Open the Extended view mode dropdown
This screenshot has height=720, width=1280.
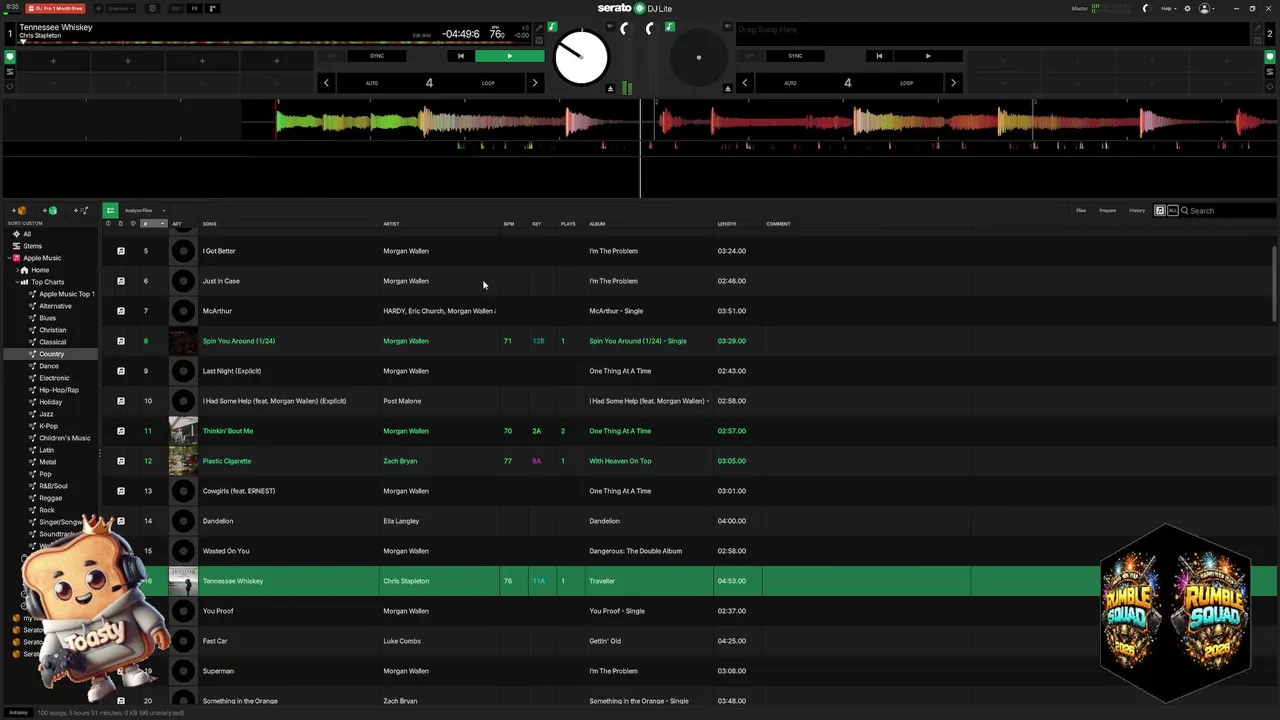(x=119, y=8)
